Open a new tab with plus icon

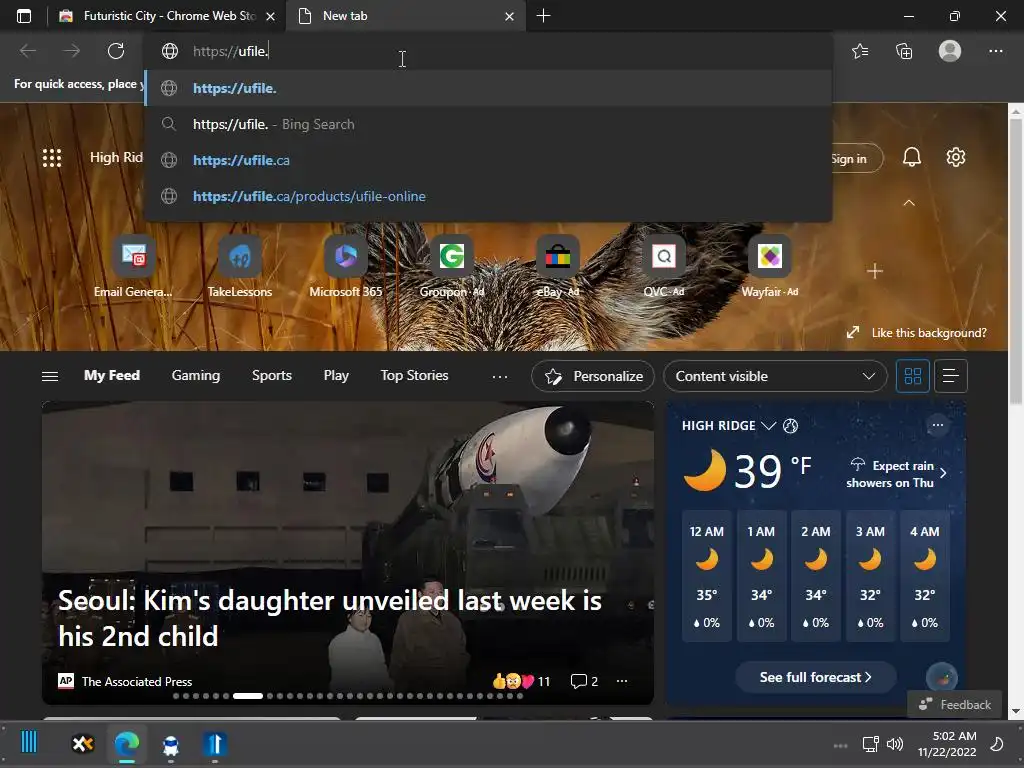[x=543, y=16]
